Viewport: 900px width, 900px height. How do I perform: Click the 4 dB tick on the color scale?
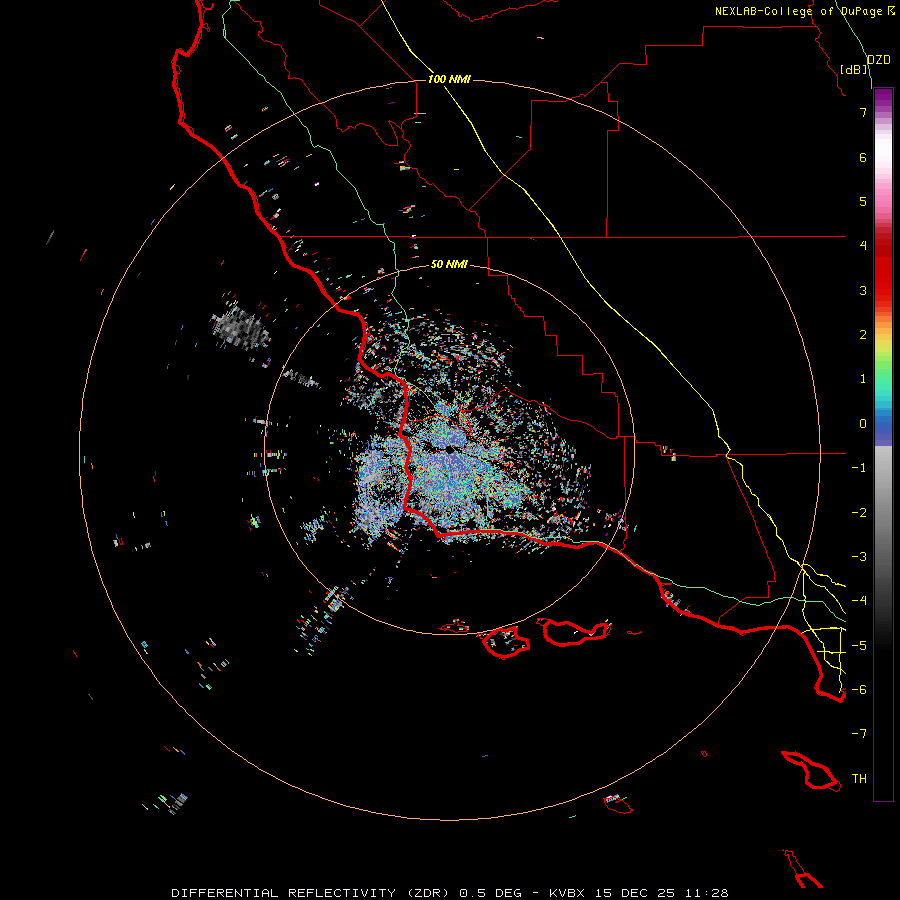click(x=863, y=246)
